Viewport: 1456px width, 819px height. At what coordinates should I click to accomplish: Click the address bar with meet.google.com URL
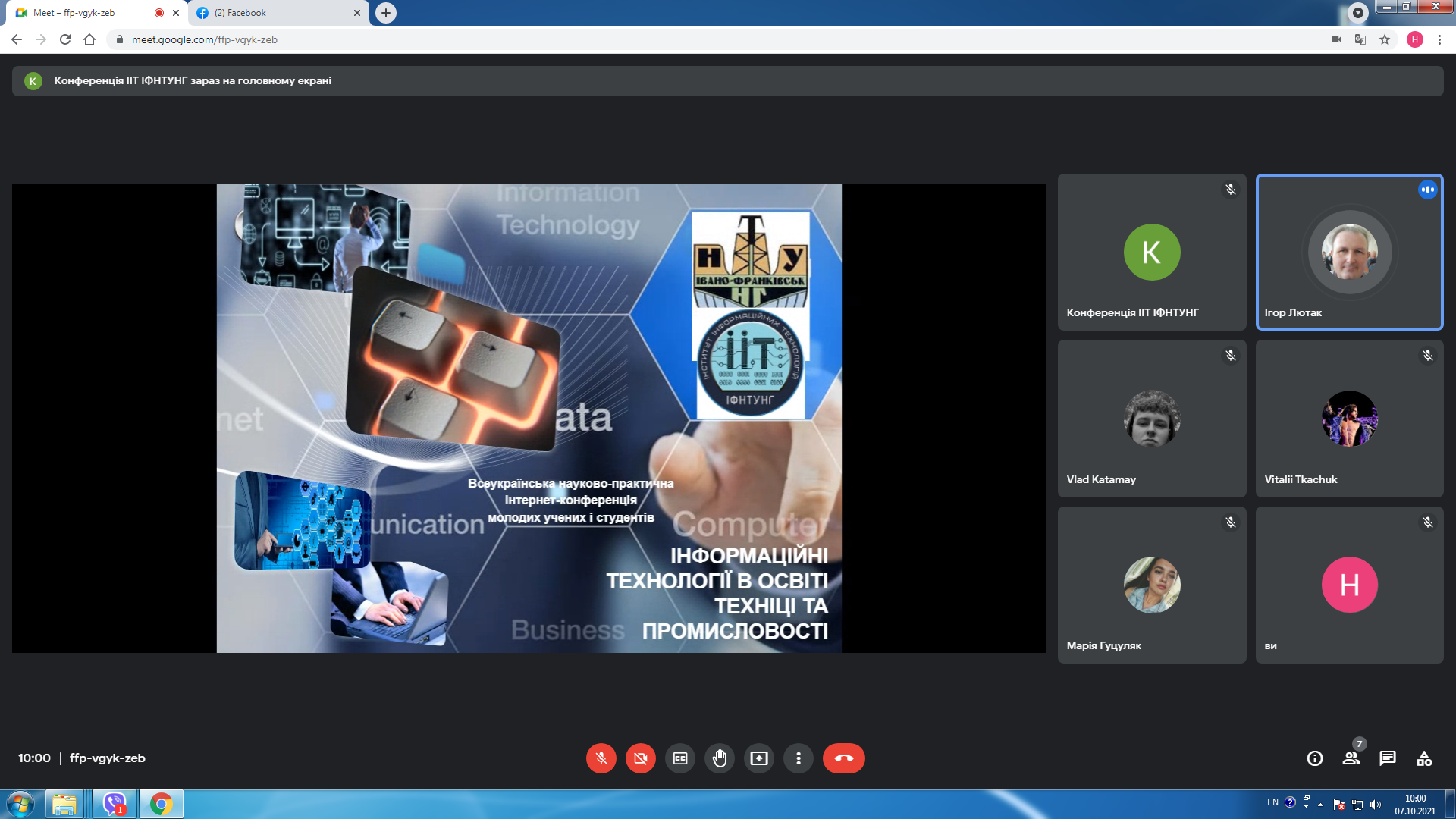pyautogui.click(x=720, y=39)
